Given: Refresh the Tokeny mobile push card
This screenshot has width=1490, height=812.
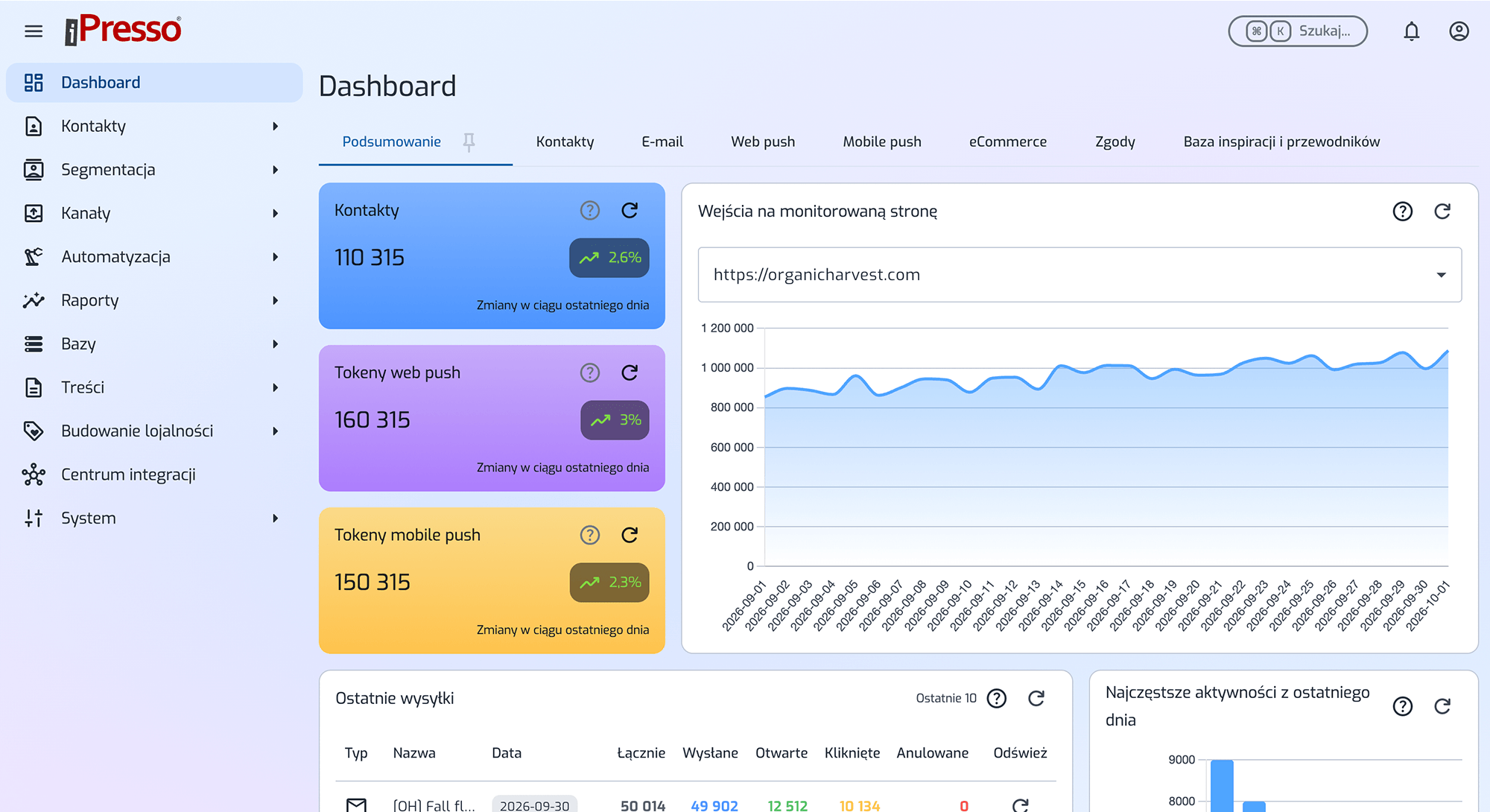Looking at the screenshot, I should 630,535.
